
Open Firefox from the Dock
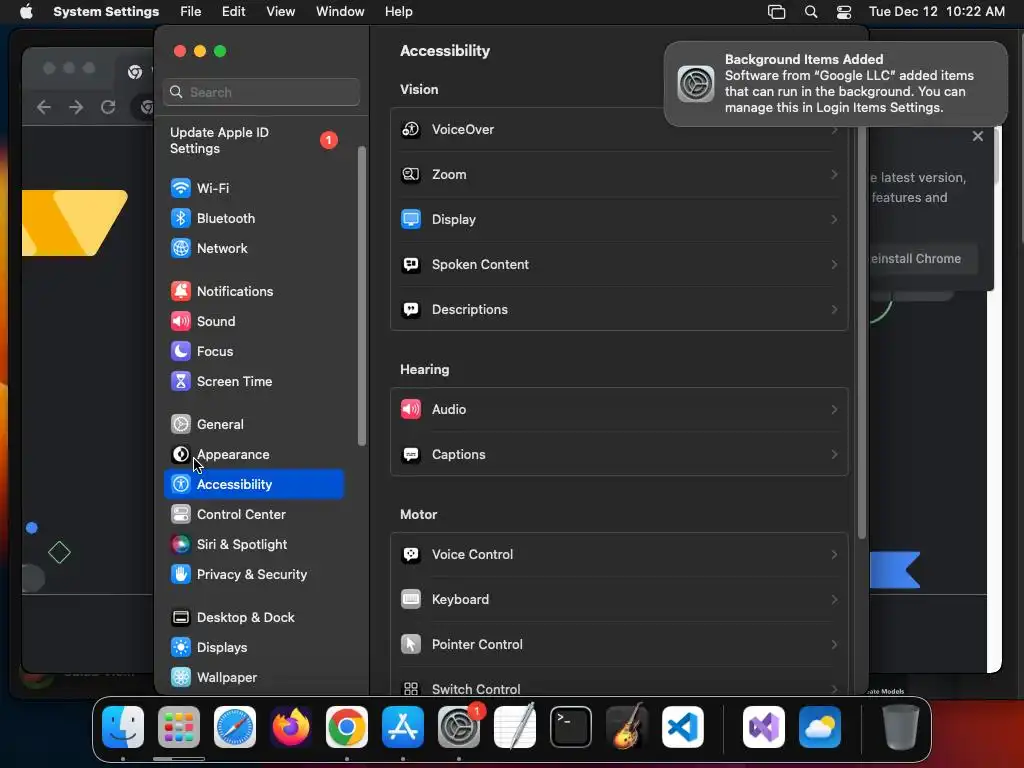coord(291,727)
